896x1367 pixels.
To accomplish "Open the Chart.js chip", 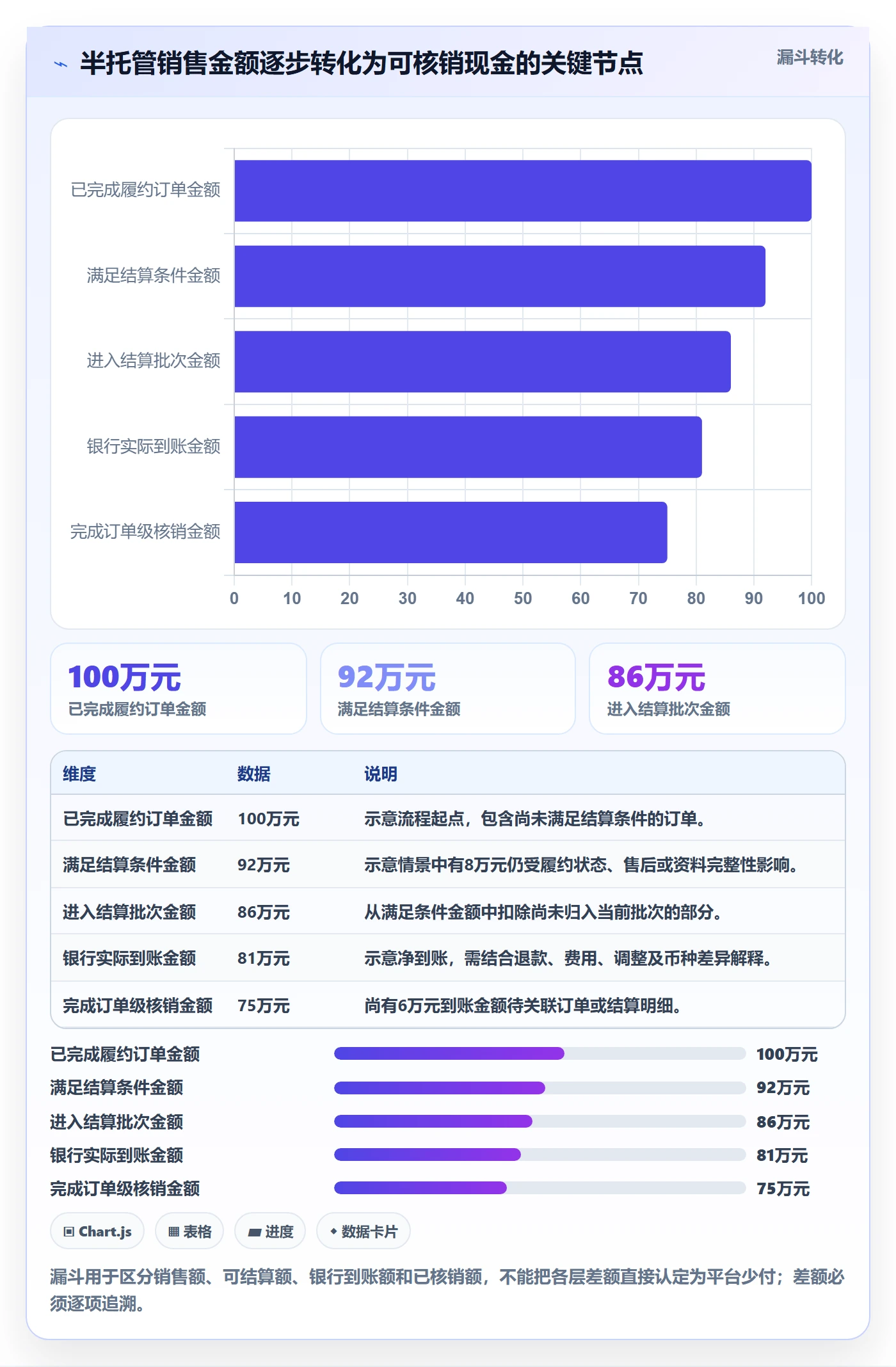I will [x=97, y=1231].
